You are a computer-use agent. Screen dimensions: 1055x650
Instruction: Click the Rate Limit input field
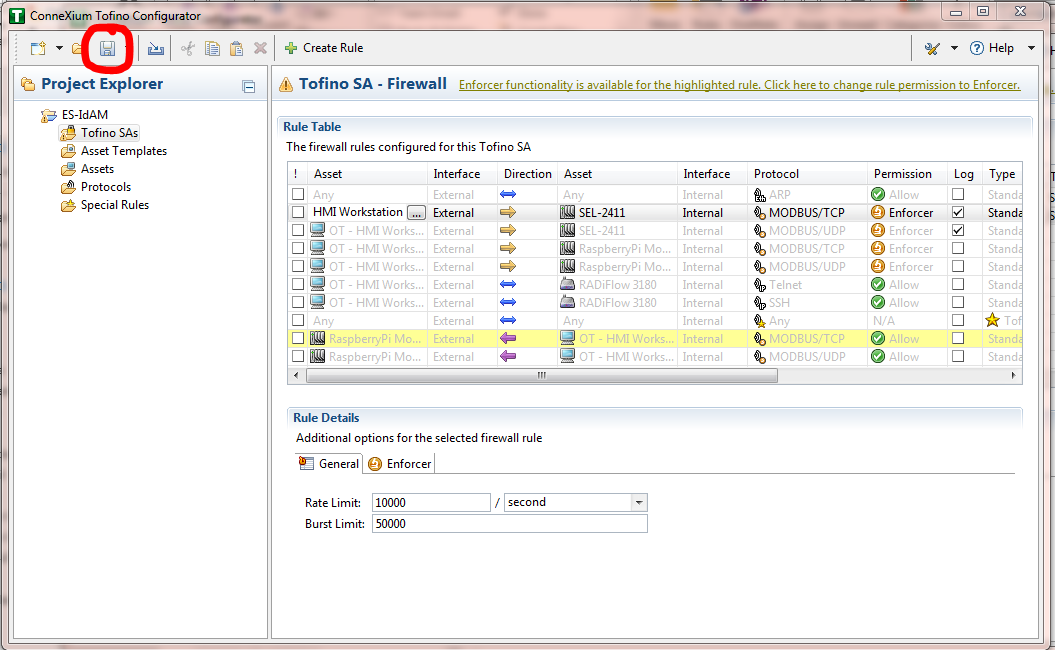(x=431, y=503)
